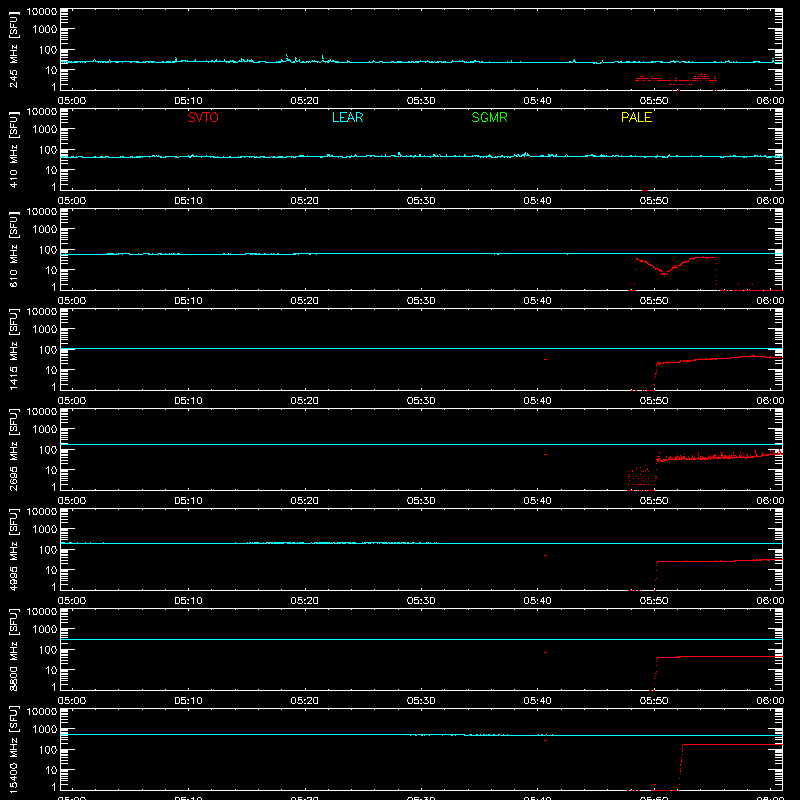
Task: Click the red V-shaped dip in 610 MHz trace
Action: click(x=664, y=274)
